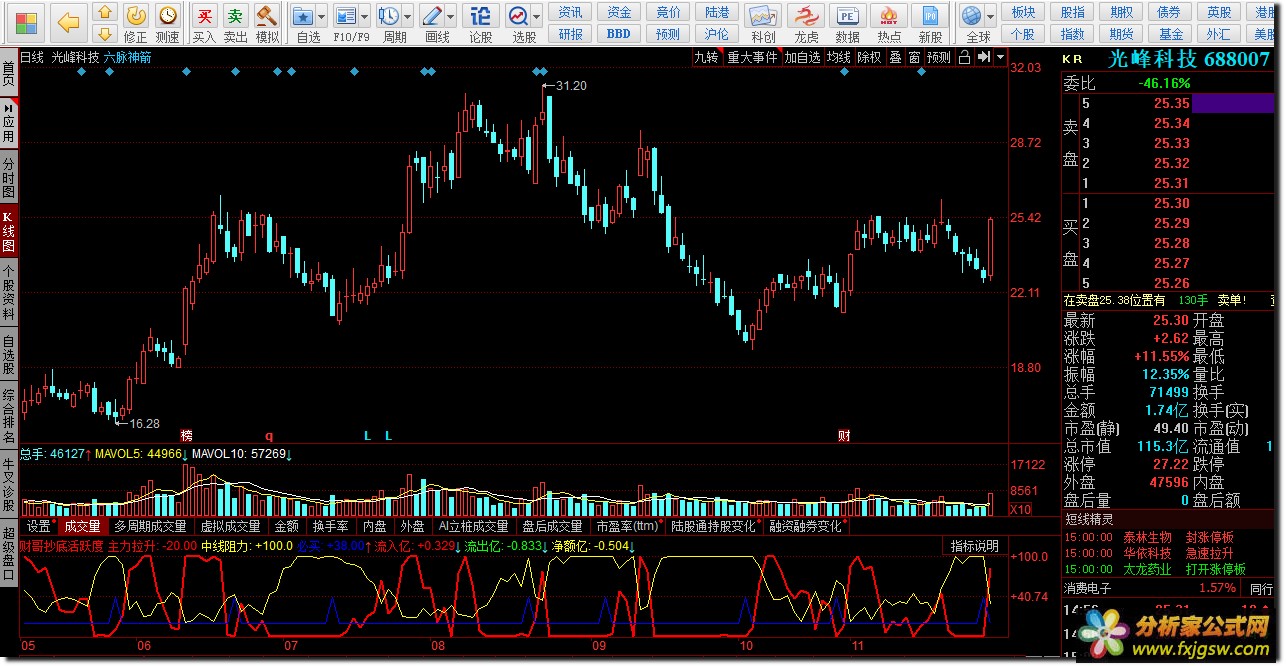Toggle 重大事件 major events display
The width and height of the screenshot is (1286, 666).
coord(752,57)
